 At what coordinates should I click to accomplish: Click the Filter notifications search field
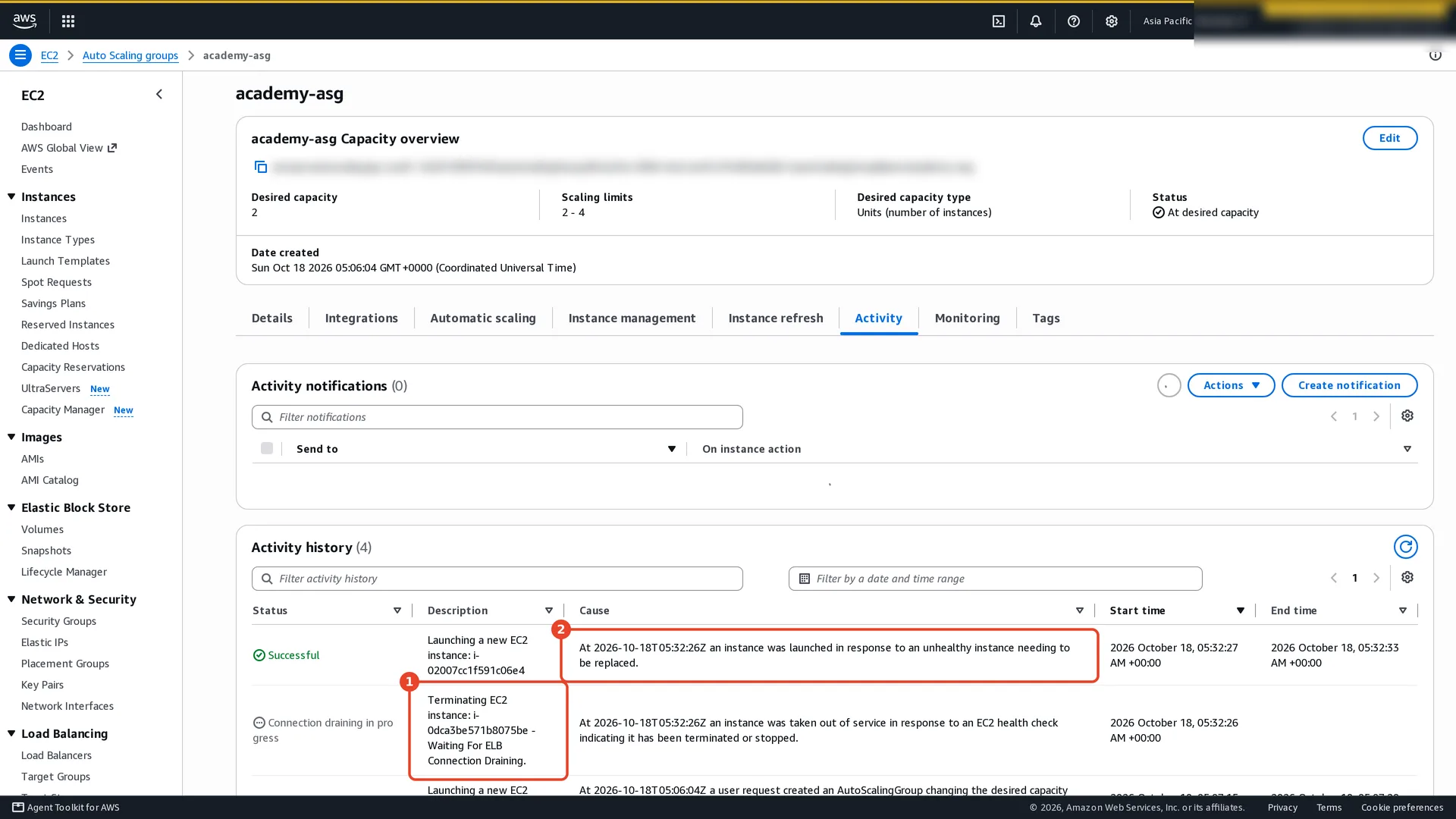tap(497, 417)
